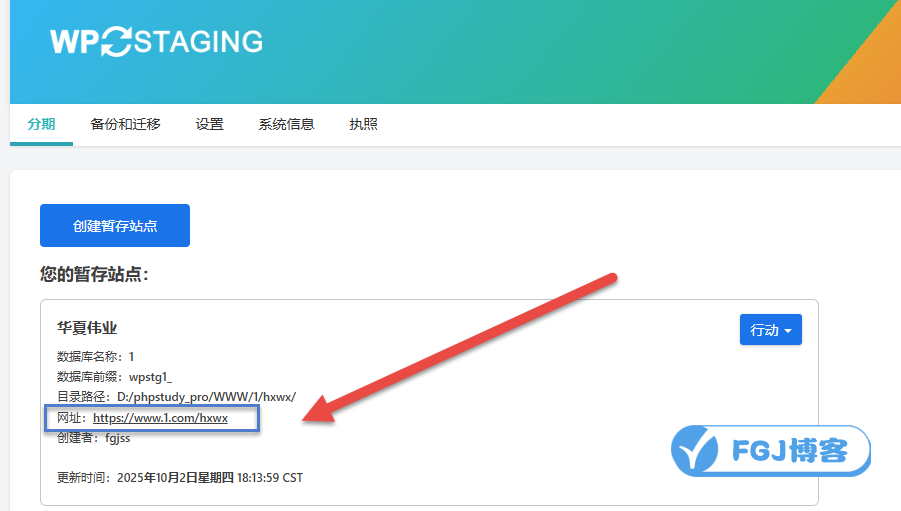Open the 备份和迁移 tab

point(125,124)
